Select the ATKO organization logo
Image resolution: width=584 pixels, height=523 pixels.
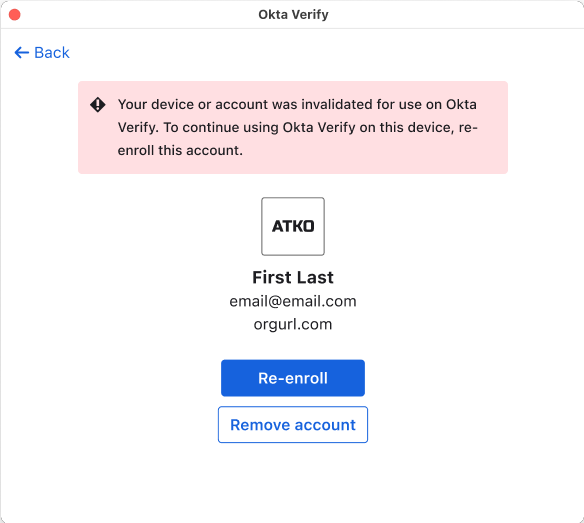click(293, 226)
